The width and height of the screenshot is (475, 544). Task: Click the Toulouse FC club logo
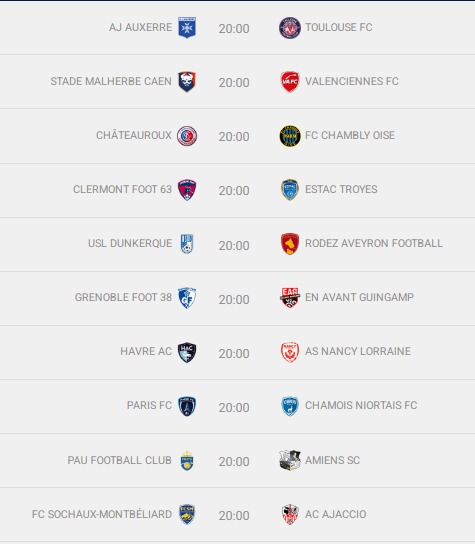pyautogui.click(x=290, y=27)
